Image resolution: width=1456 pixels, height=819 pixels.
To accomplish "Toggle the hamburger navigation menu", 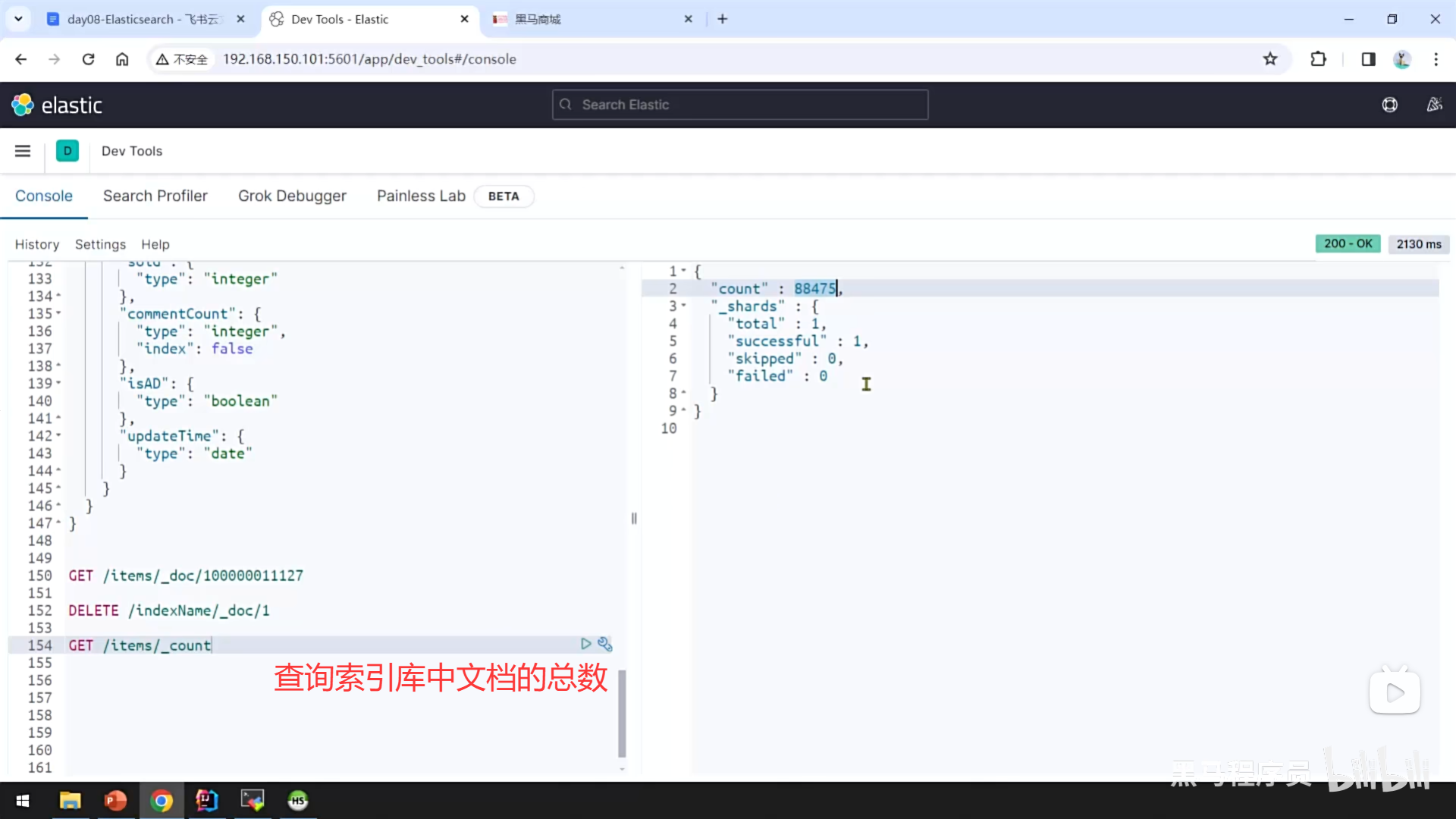I will pyautogui.click(x=23, y=151).
